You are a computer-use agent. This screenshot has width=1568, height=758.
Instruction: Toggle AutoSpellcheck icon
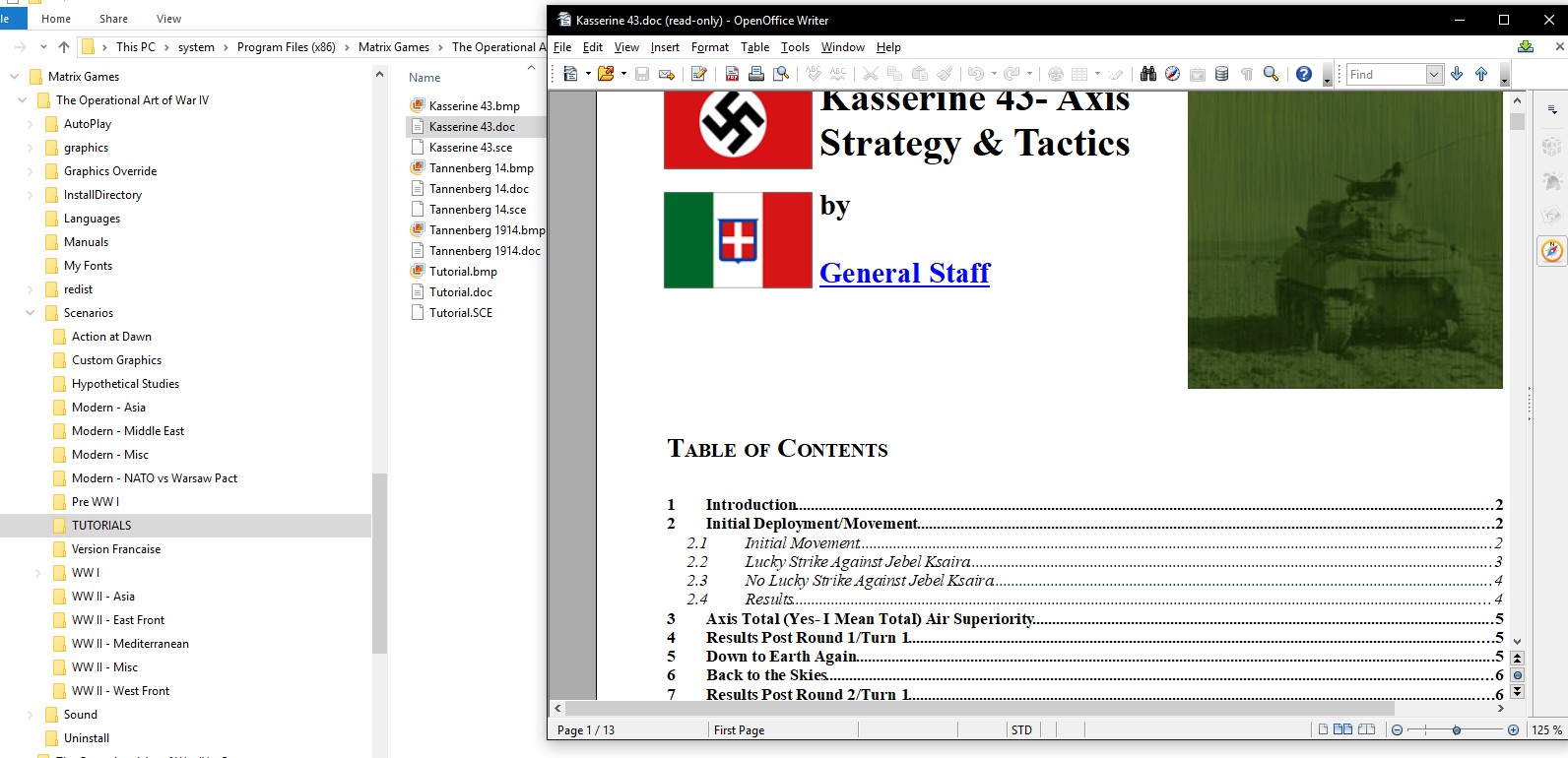[838, 74]
